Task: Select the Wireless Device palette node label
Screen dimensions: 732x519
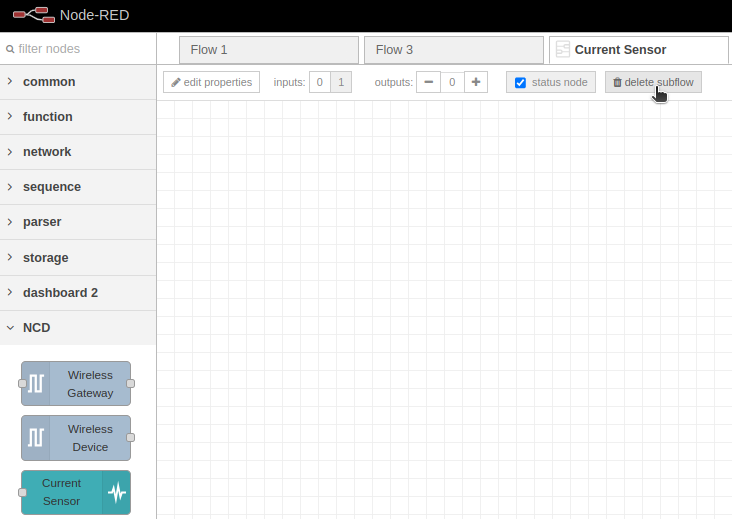Action: point(90,438)
